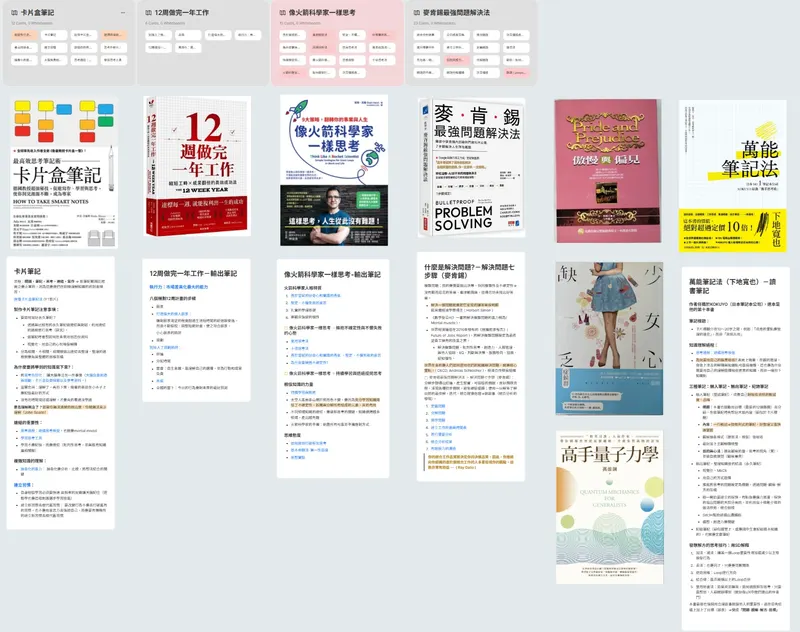Open the more options menu on 卡片盒筆記 whiteboard
Viewport: 800px width, 632px height.
pyautogui.click(x=122, y=13)
